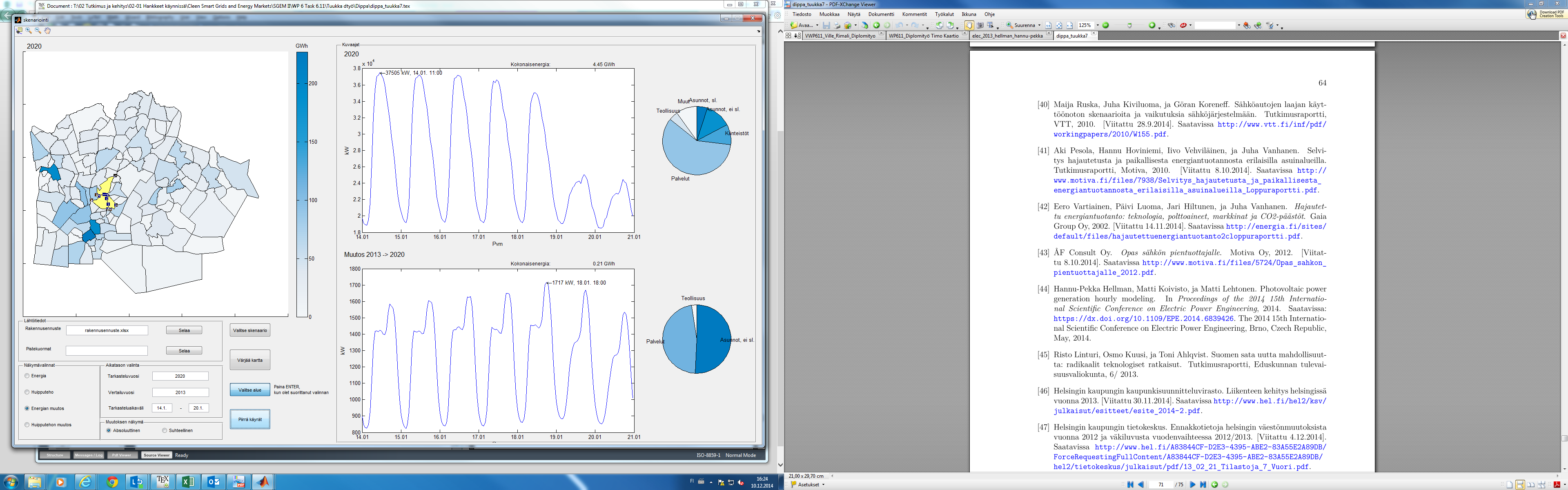Select the Hand tool in PDF-XChange toolbar
Image resolution: width=1568 pixels, height=490 pixels.
pos(970,26)
